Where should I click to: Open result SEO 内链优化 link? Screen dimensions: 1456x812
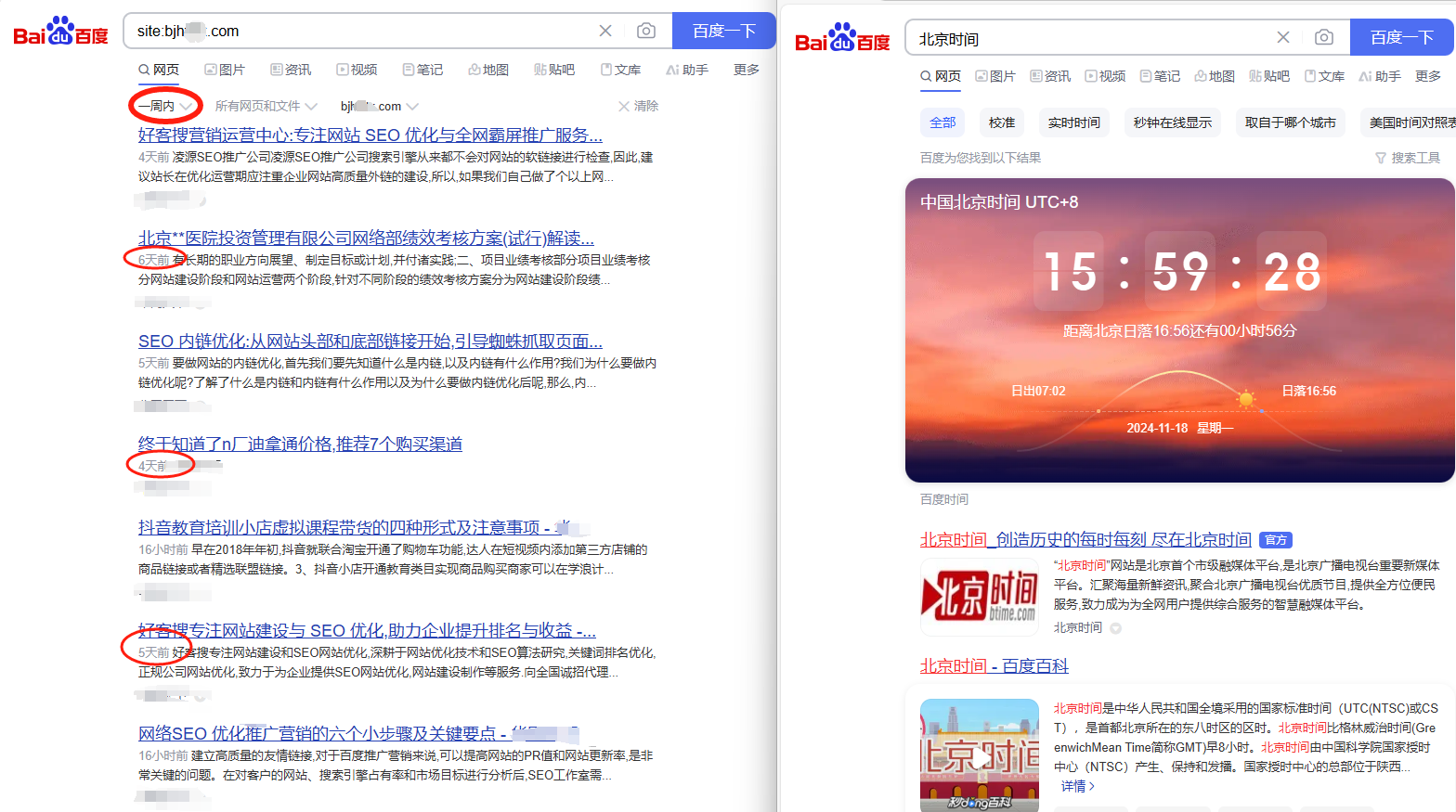point(370,341)
